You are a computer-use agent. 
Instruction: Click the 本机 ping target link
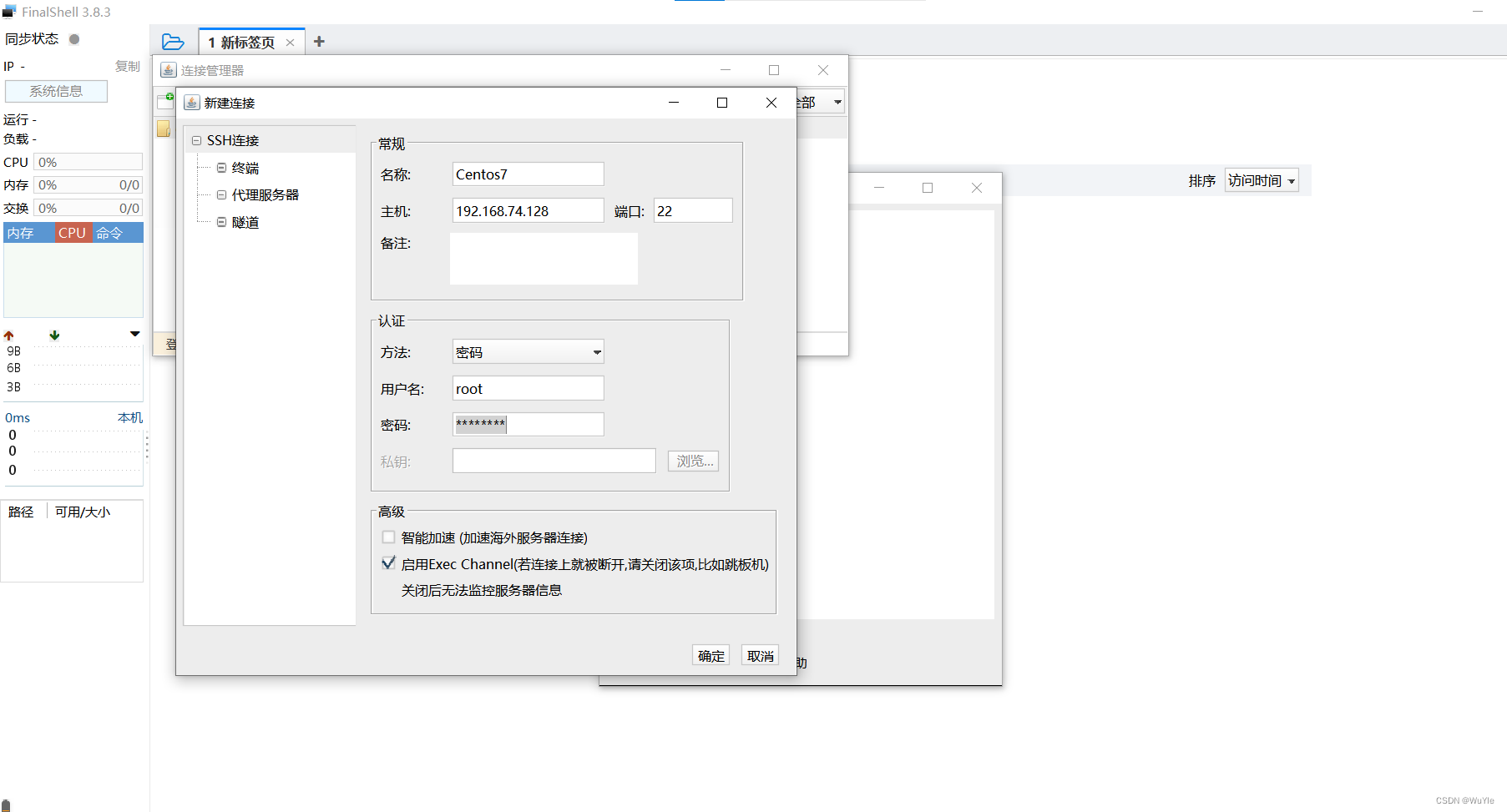click(x=130, y=417)
